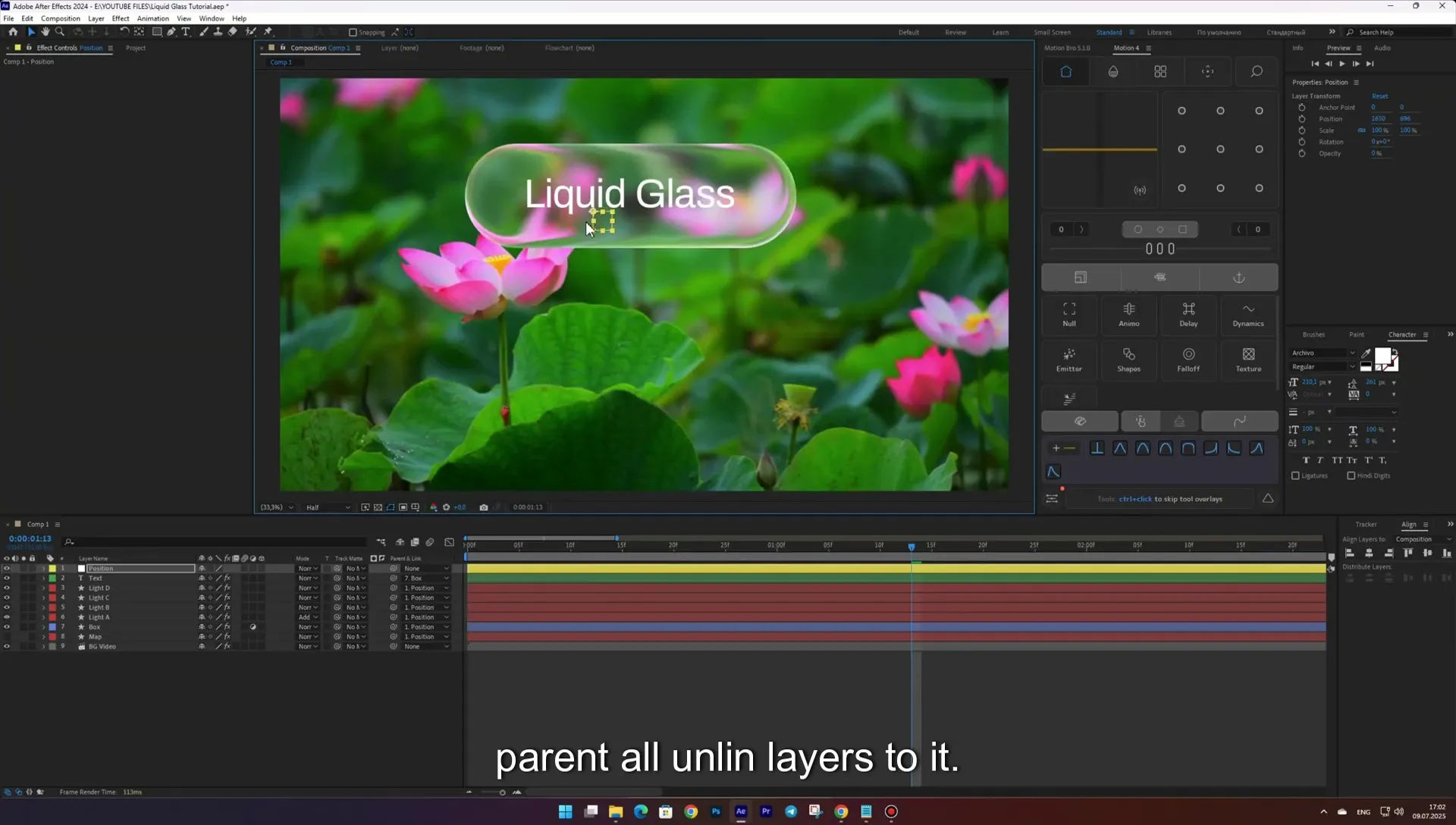Click Reset in Layer Transform properties

click(1379, 96)
